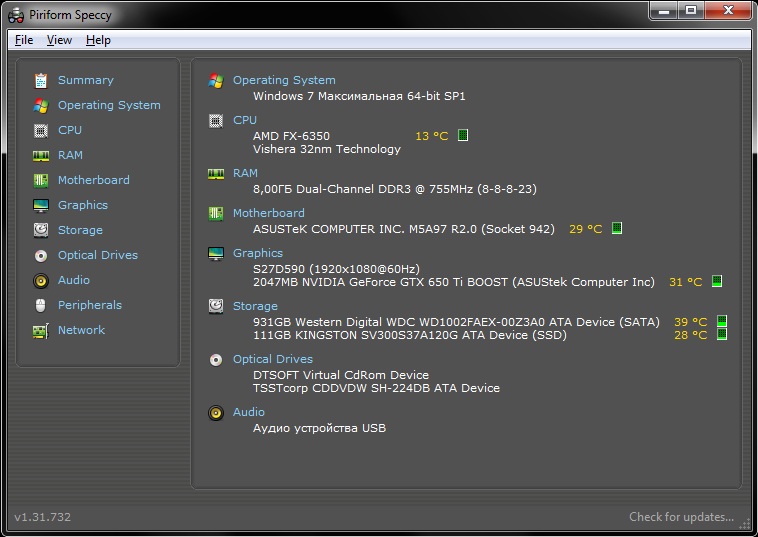The width and height of the screenshot is (758, 537).
Task: Click the RAM icon in main summary panel
Action: [x=216, y=174]
